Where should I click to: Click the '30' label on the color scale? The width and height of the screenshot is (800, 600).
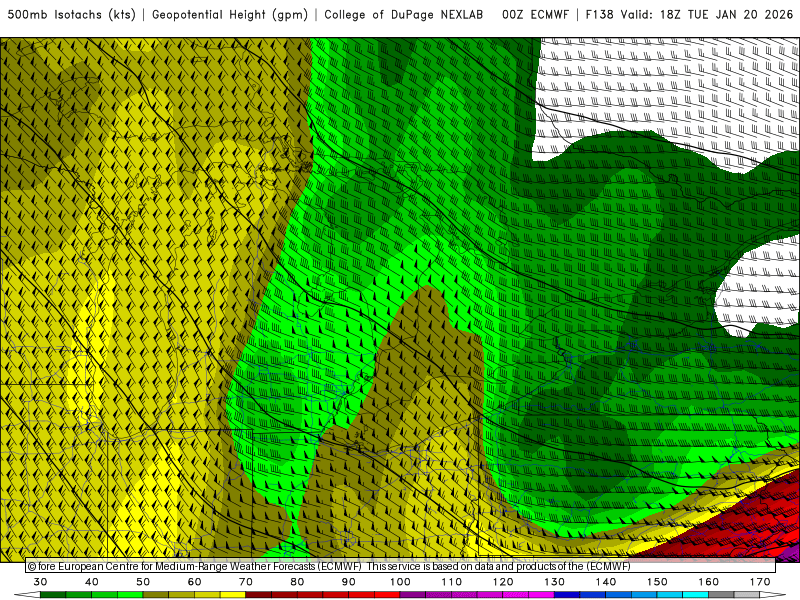pyautogui.click(x=40, y=582)
